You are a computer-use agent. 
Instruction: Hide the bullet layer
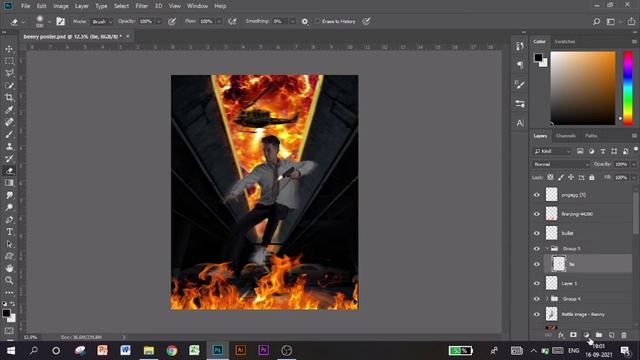tap(537, 233)
